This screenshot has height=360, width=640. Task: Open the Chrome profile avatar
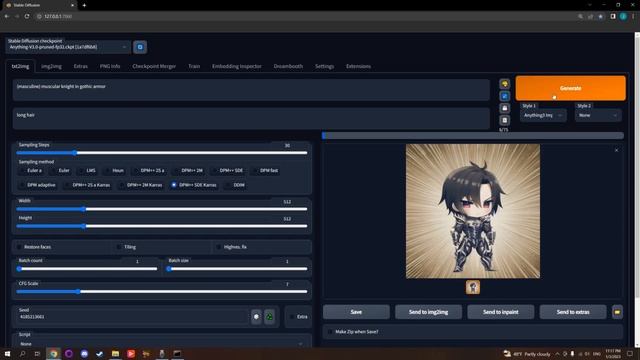pos(623,16)
